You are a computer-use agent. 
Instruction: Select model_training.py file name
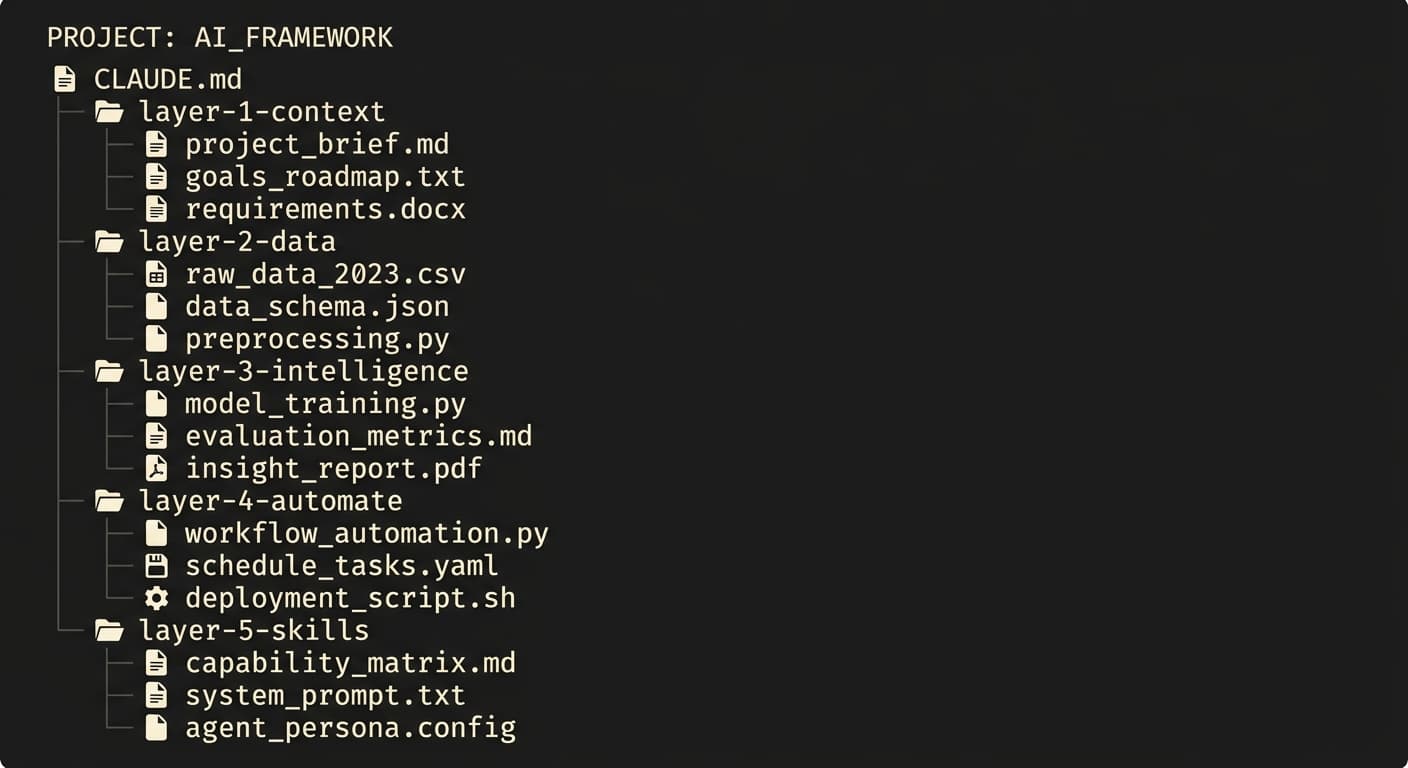(x=324, y=404)
